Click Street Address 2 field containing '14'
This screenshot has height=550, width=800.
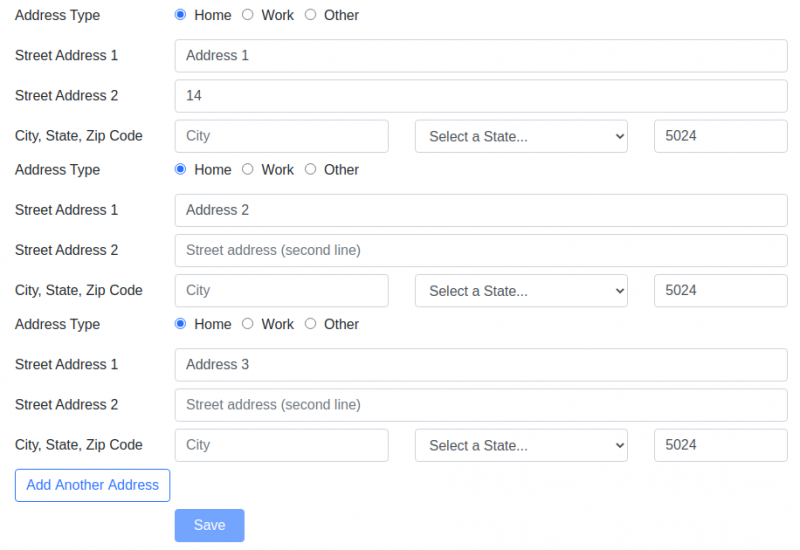pos(481,96)
